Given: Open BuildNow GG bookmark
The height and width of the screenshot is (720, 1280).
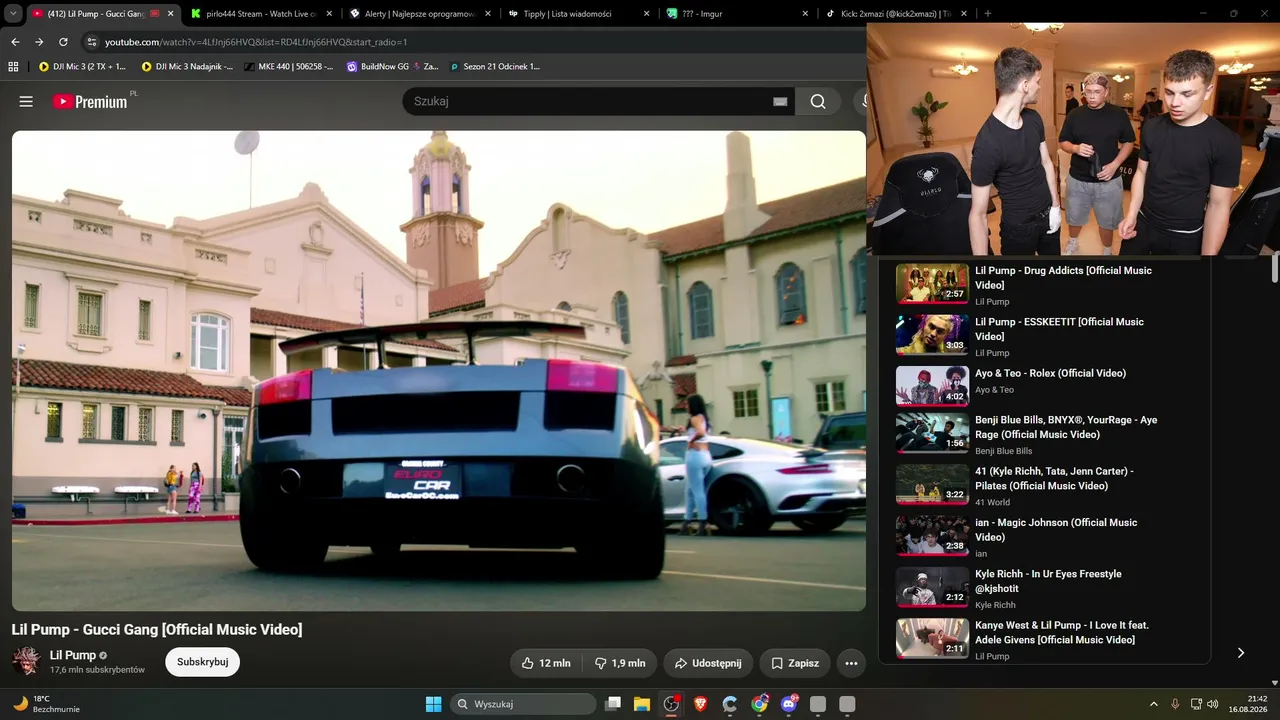Looking at the screenshot, I should (392, 66).
